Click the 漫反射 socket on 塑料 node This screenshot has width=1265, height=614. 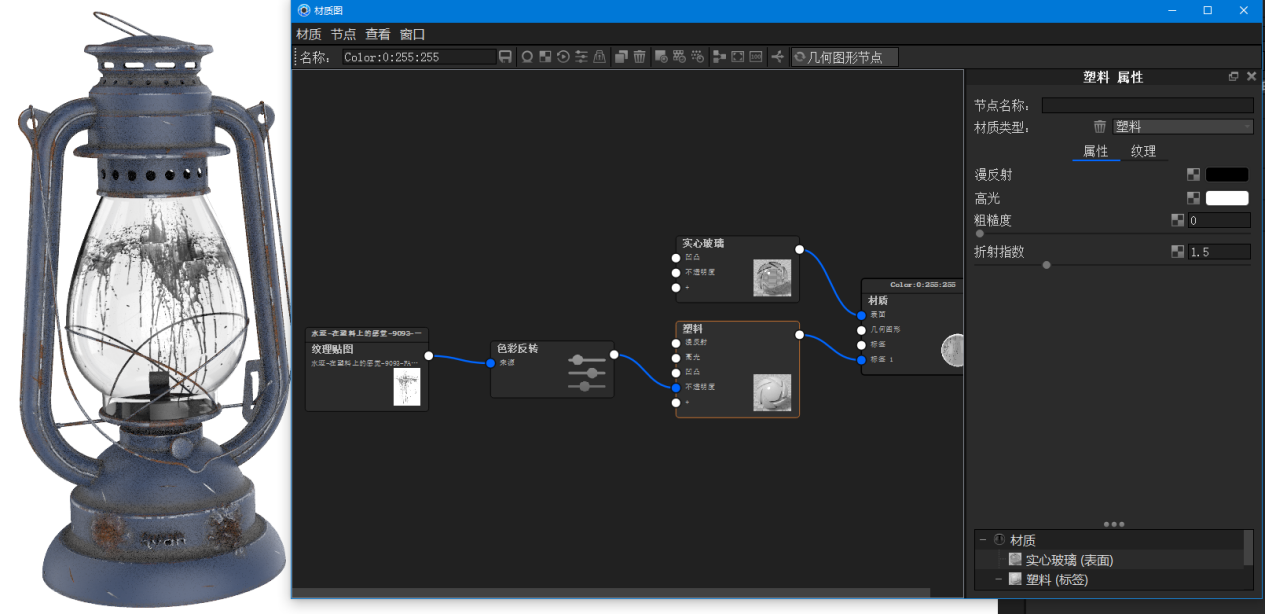point(676,342)
